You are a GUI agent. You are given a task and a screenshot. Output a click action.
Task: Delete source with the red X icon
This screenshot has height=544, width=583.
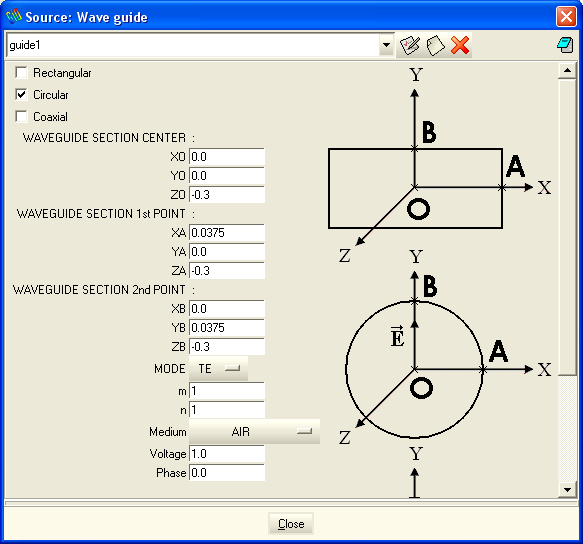[460, 45]
